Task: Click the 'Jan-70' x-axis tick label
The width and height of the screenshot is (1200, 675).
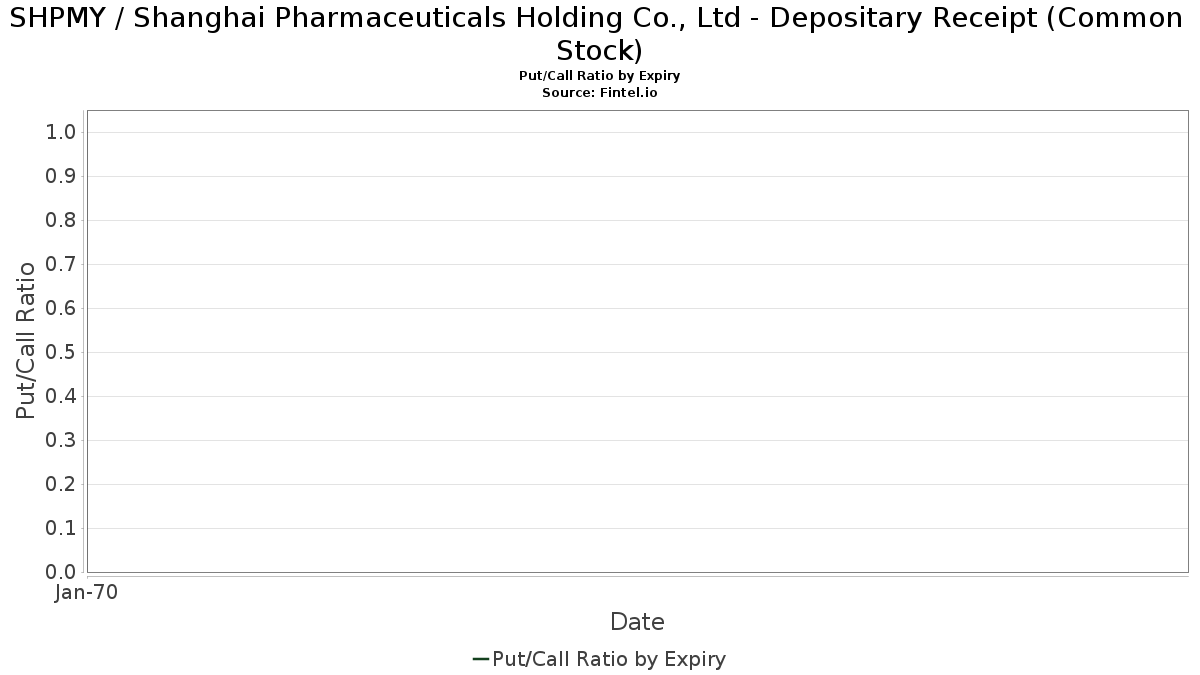Action: click(x=86, y=593)
